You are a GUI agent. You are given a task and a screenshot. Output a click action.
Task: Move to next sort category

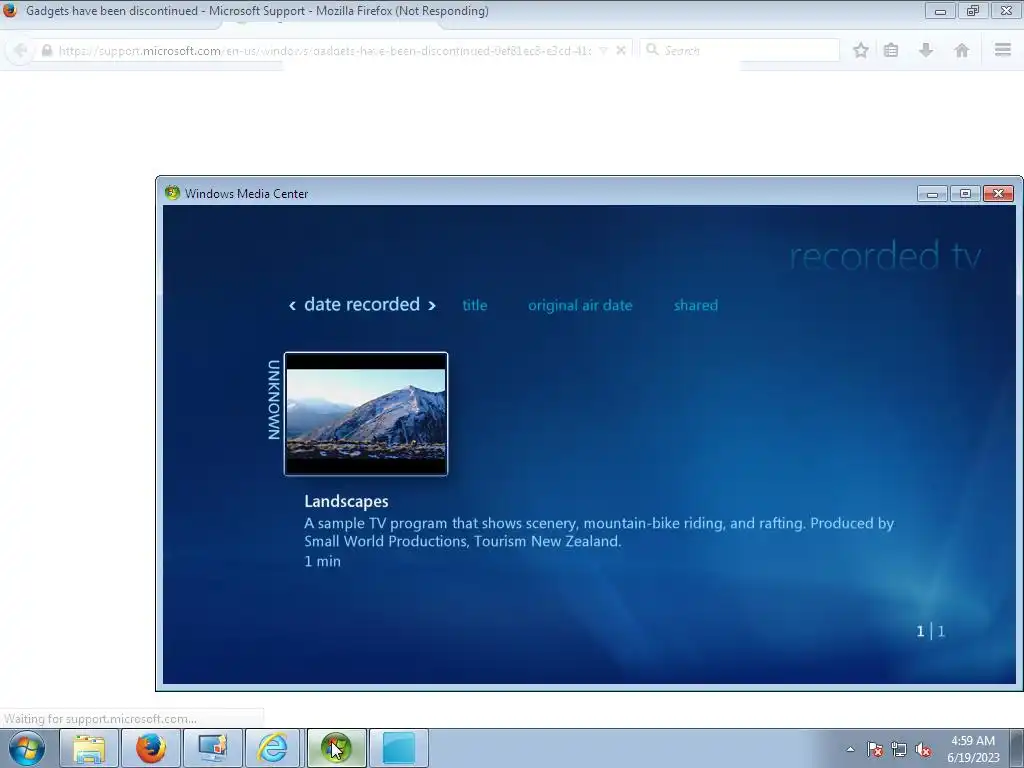(x=432, y=306)
